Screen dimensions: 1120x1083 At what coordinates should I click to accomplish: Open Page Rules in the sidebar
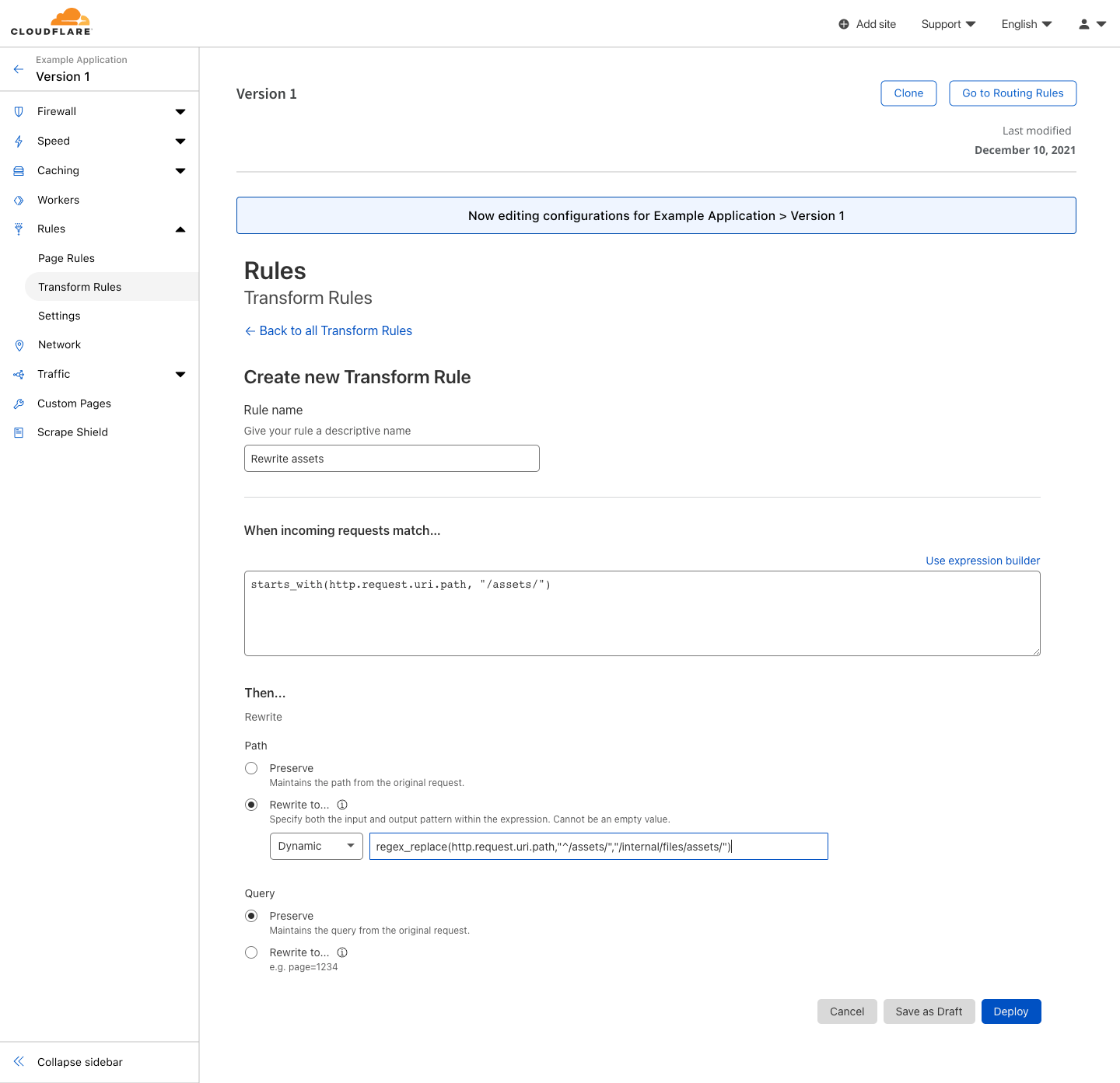66,258
